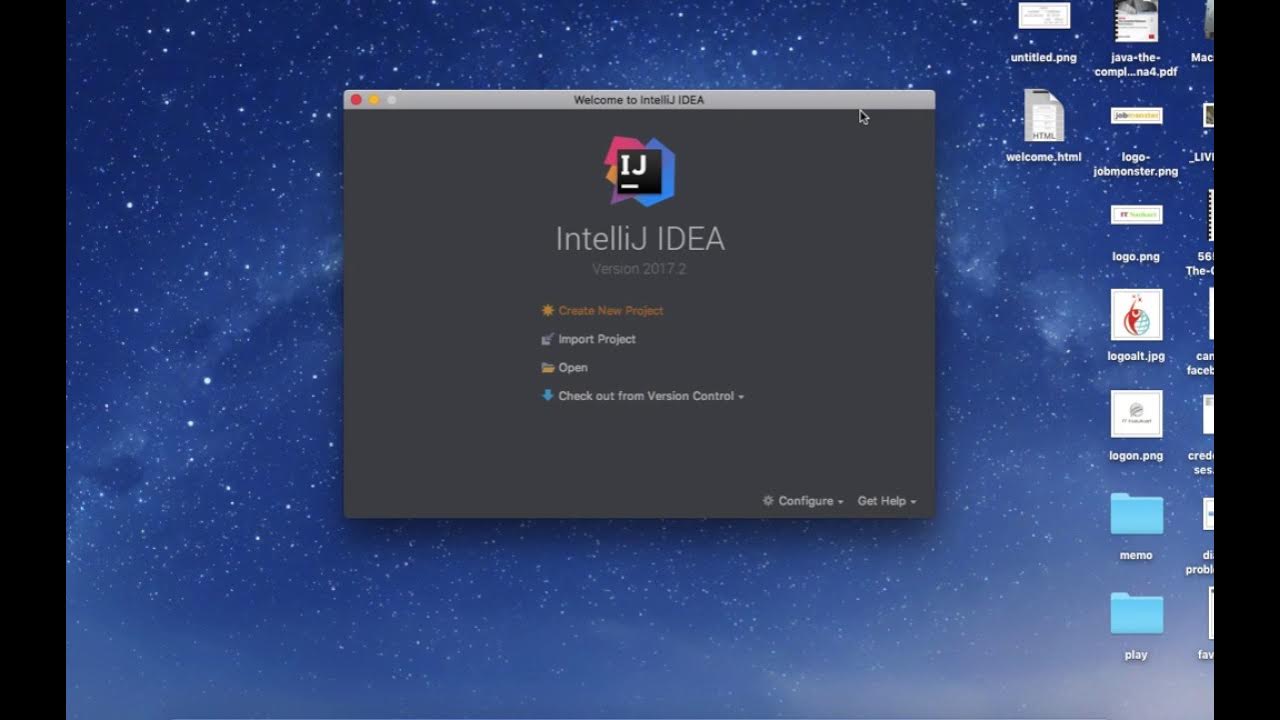Open the Get Help dropdown
The height and width of the screenshot is (720, 1280).
(886, 501)
